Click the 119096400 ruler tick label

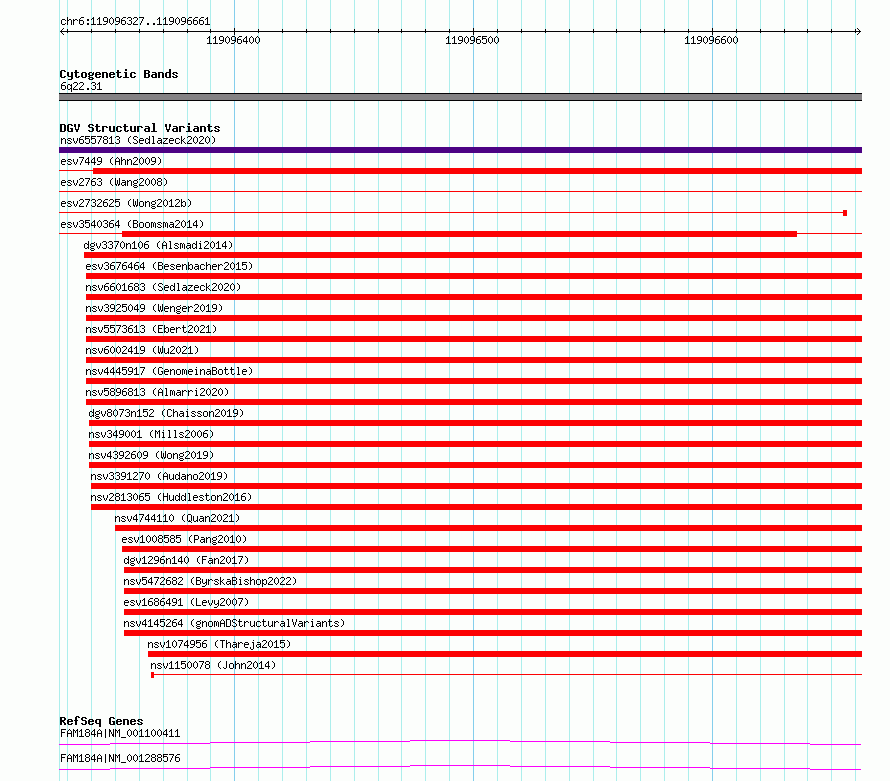click(x=233, y=40)
